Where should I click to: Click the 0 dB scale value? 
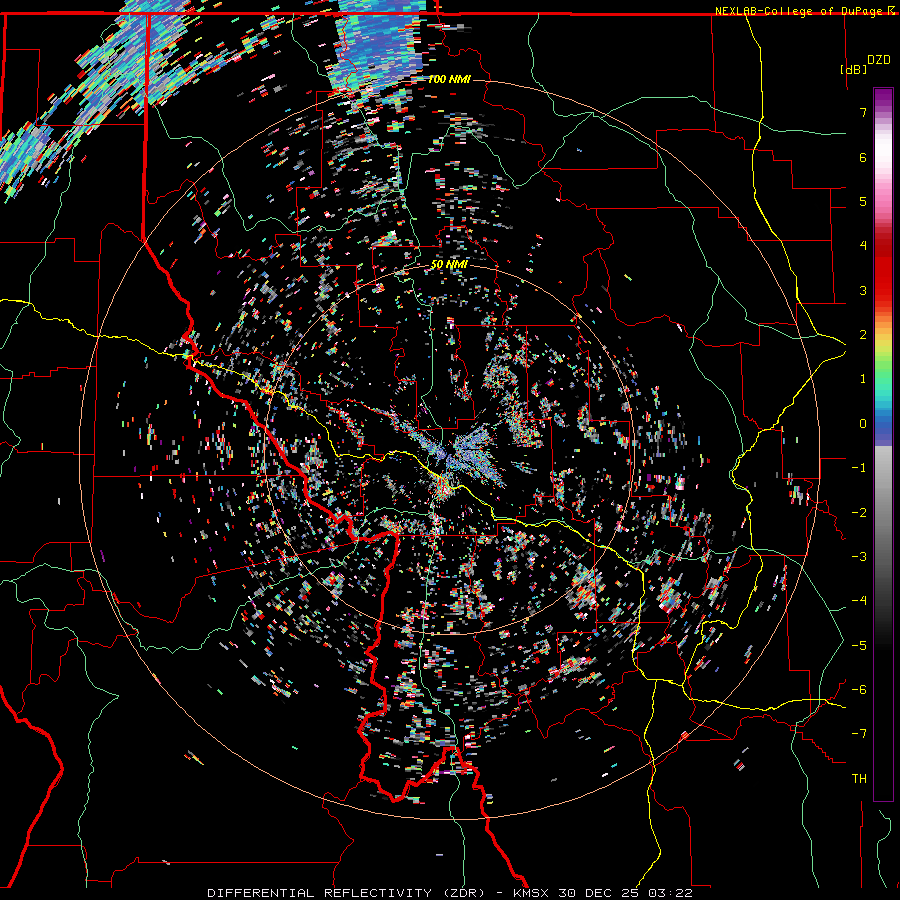tap(863, 424)
